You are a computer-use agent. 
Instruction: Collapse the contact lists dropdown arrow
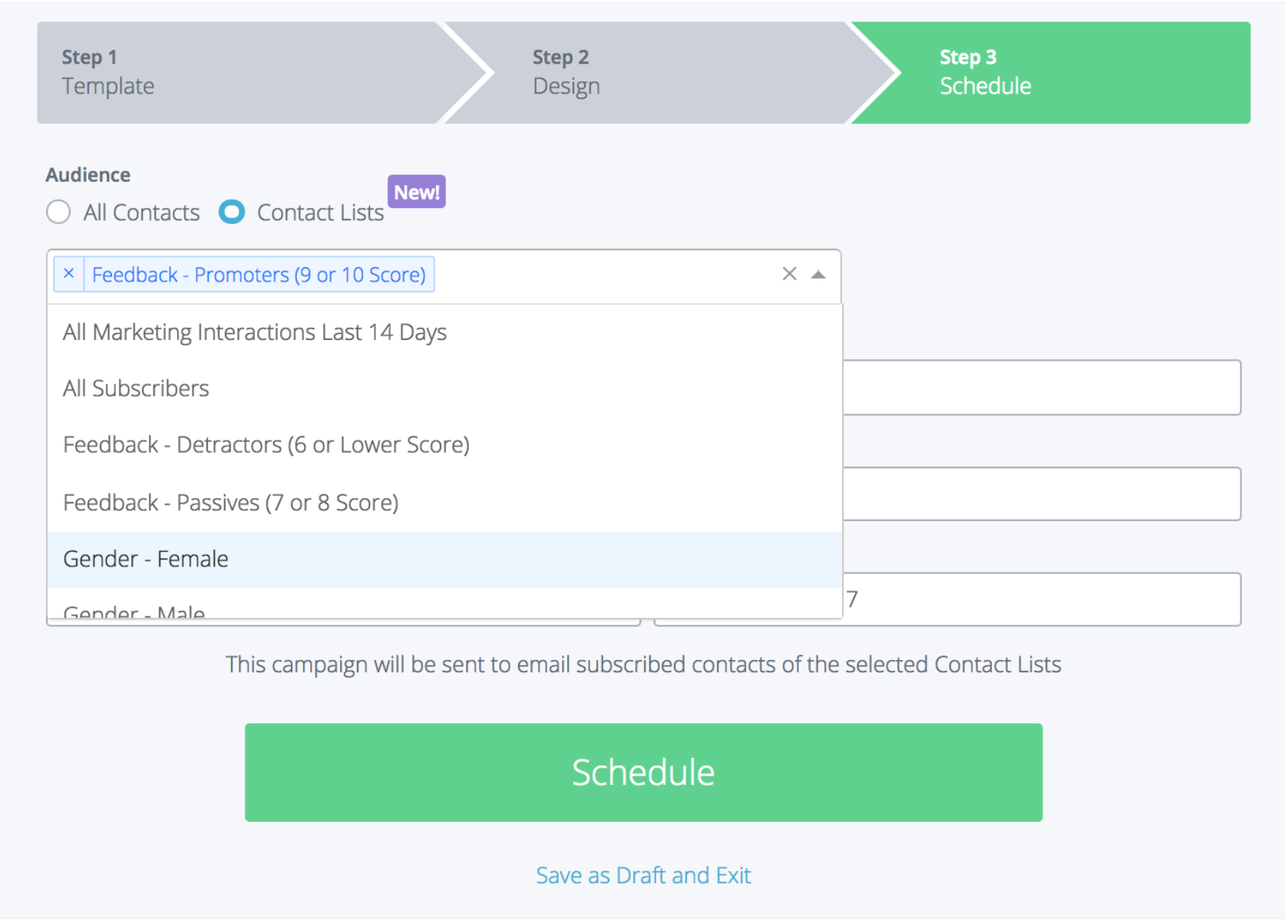tap(818, 275)
